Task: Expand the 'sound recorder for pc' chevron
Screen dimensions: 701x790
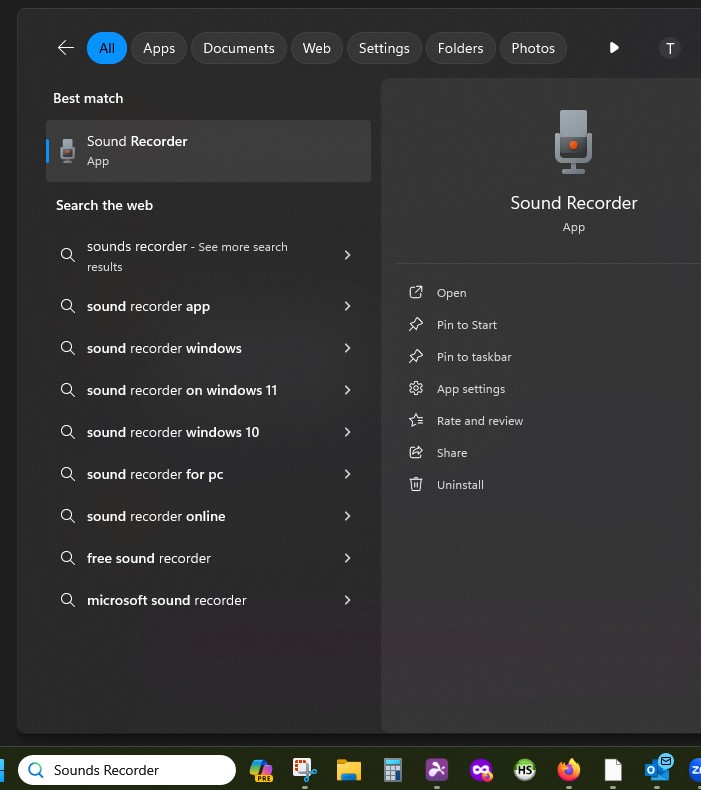Action: click(x=347, y=474)
